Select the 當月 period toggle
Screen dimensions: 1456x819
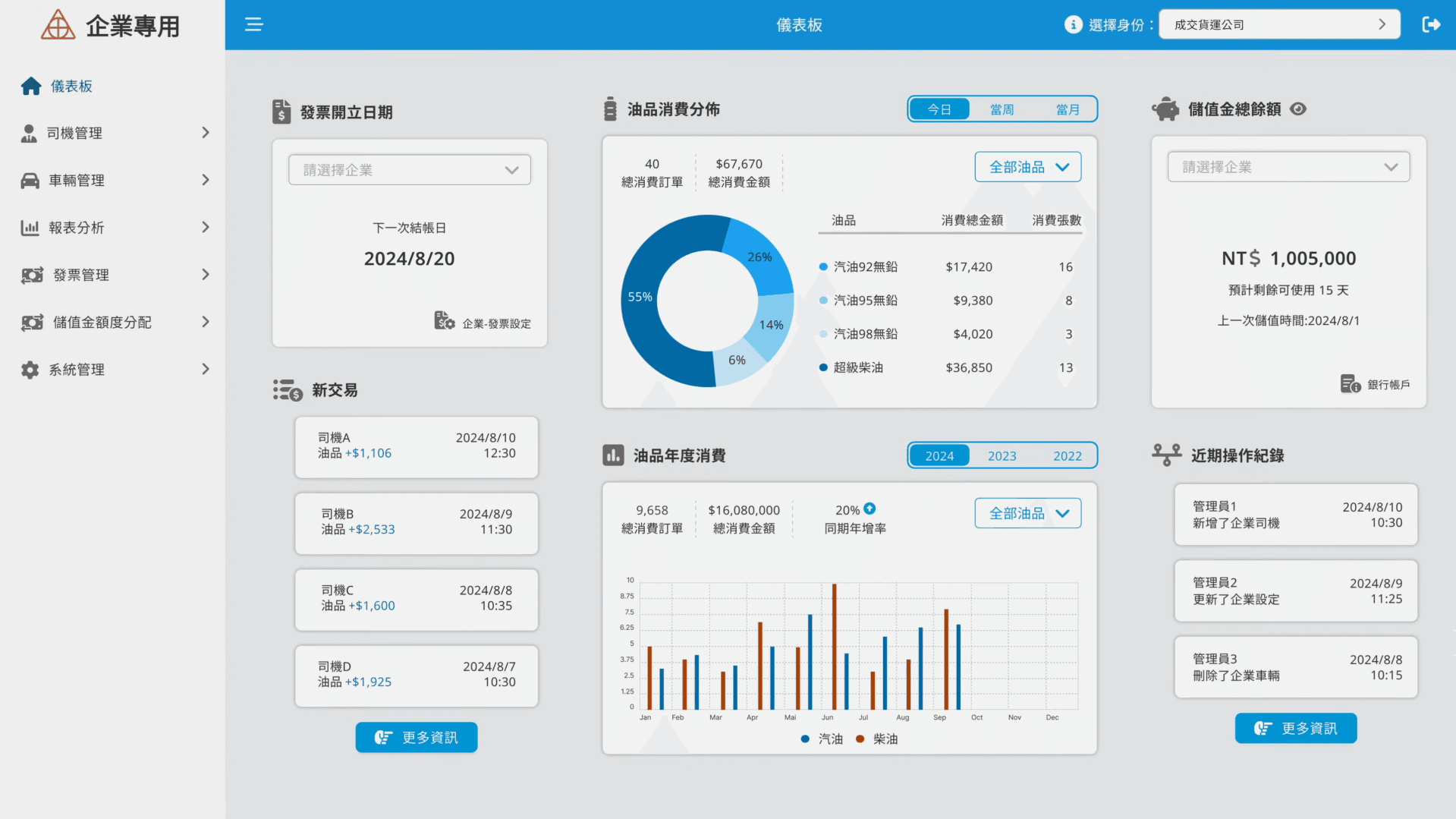(1067, 109)
